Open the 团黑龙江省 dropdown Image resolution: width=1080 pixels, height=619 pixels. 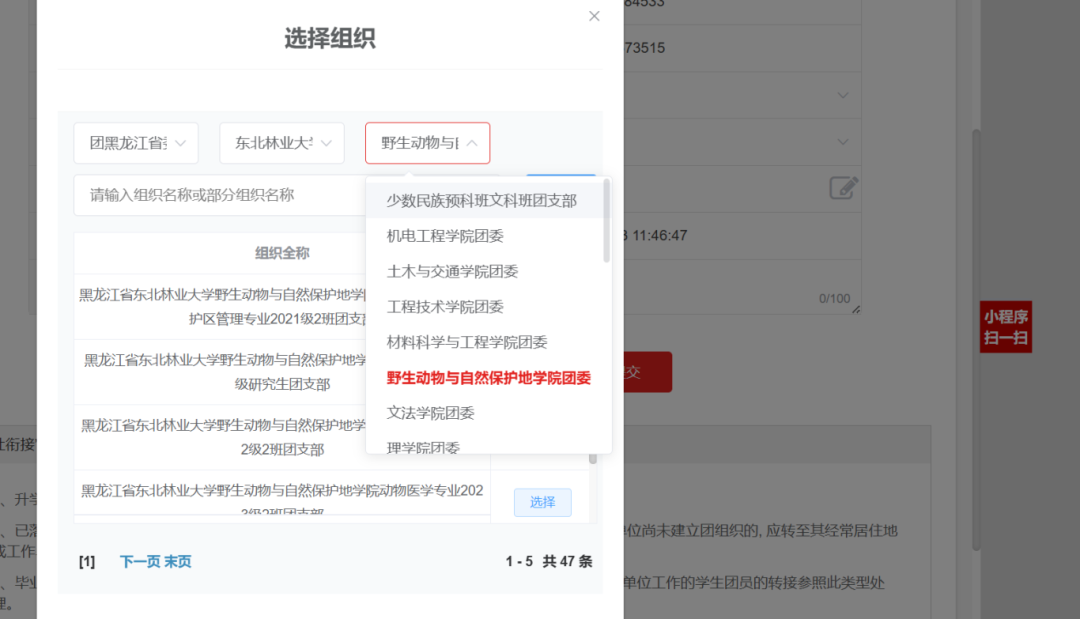pyautogui.click(x=136, y=143)
